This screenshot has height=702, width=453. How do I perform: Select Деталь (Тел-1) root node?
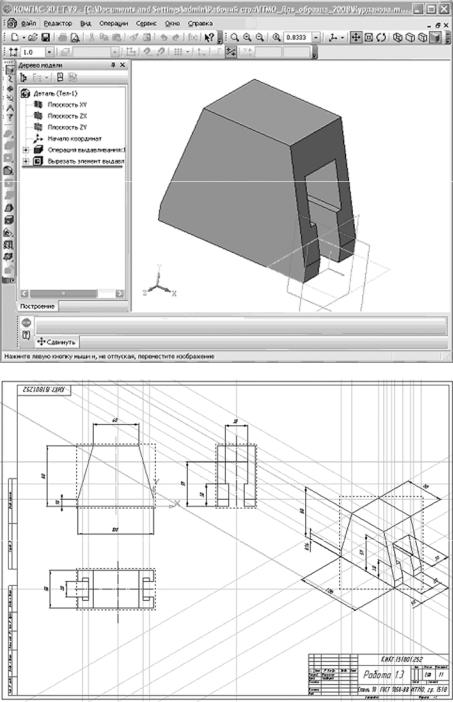(x=56, y=93)
